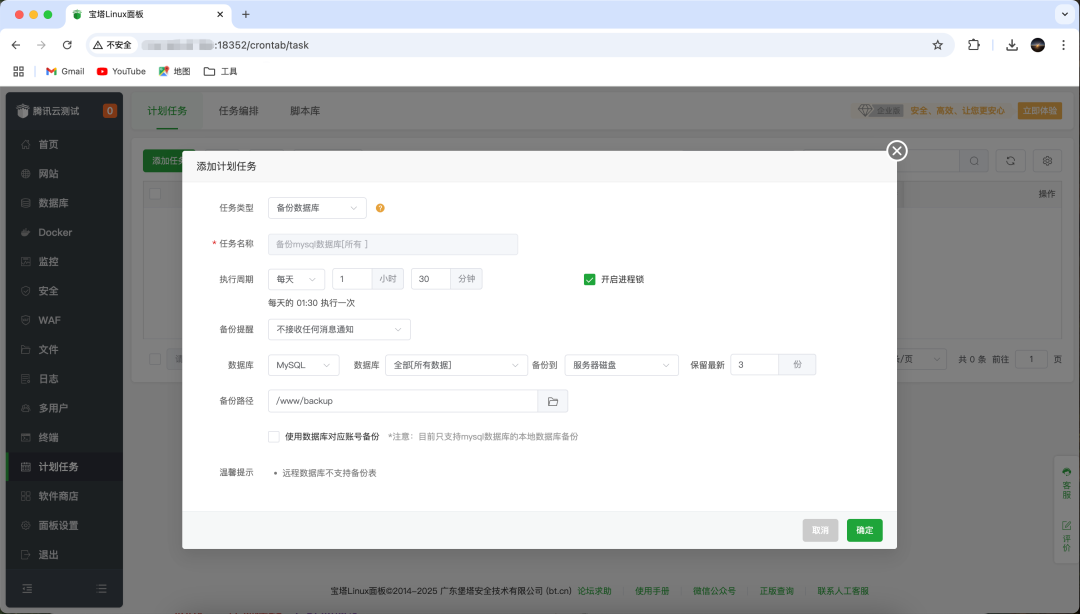
Task: Click the orange help icon next to 任务类型
Action: click(378, 208)
